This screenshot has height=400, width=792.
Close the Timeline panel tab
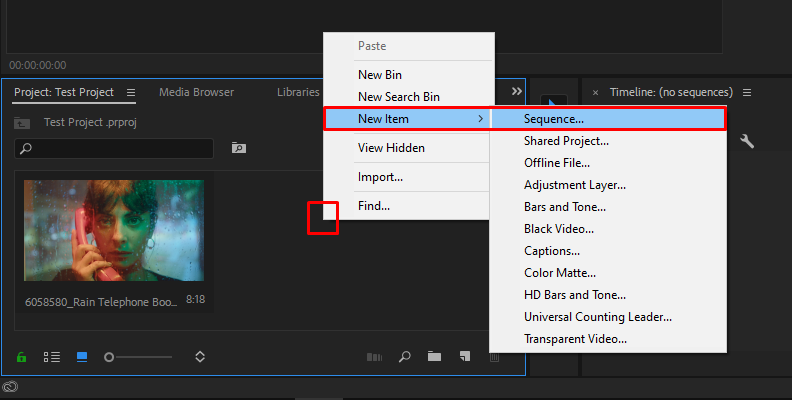(x=596, y=92)
